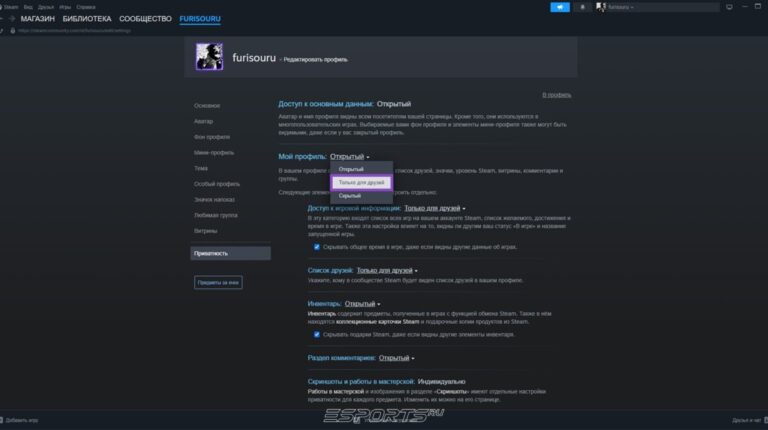The width and height of the screenshot is (768, 430).
Task: Toggle hide total playtime checkbox
Action: 317,246
